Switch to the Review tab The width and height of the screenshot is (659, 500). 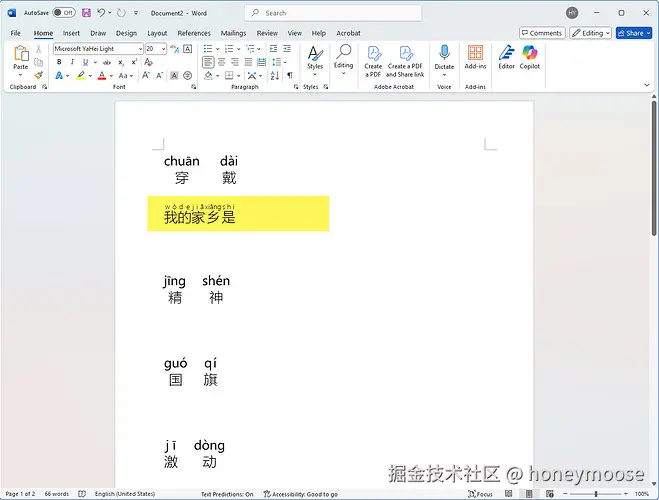(267, 33)
